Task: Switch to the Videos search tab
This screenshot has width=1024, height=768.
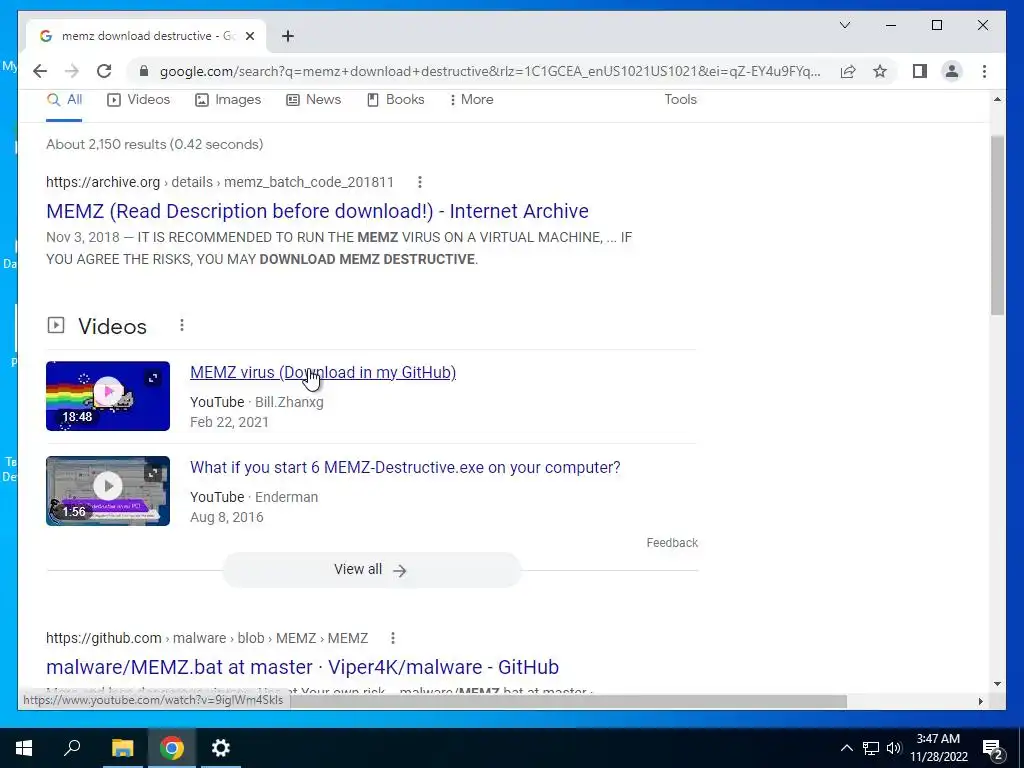Action: [138, 100]
